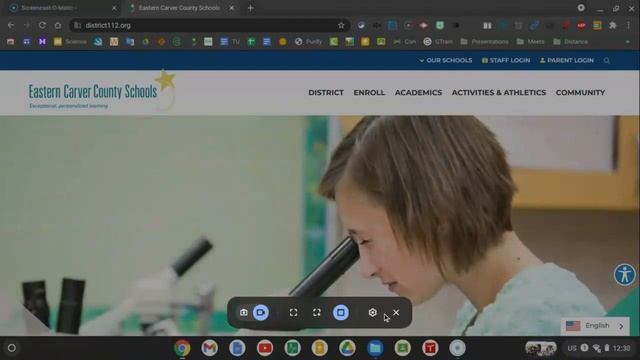This screenshot has height=360, width=640.
Task: Open the Science bookmark
Action: point(71,42)
